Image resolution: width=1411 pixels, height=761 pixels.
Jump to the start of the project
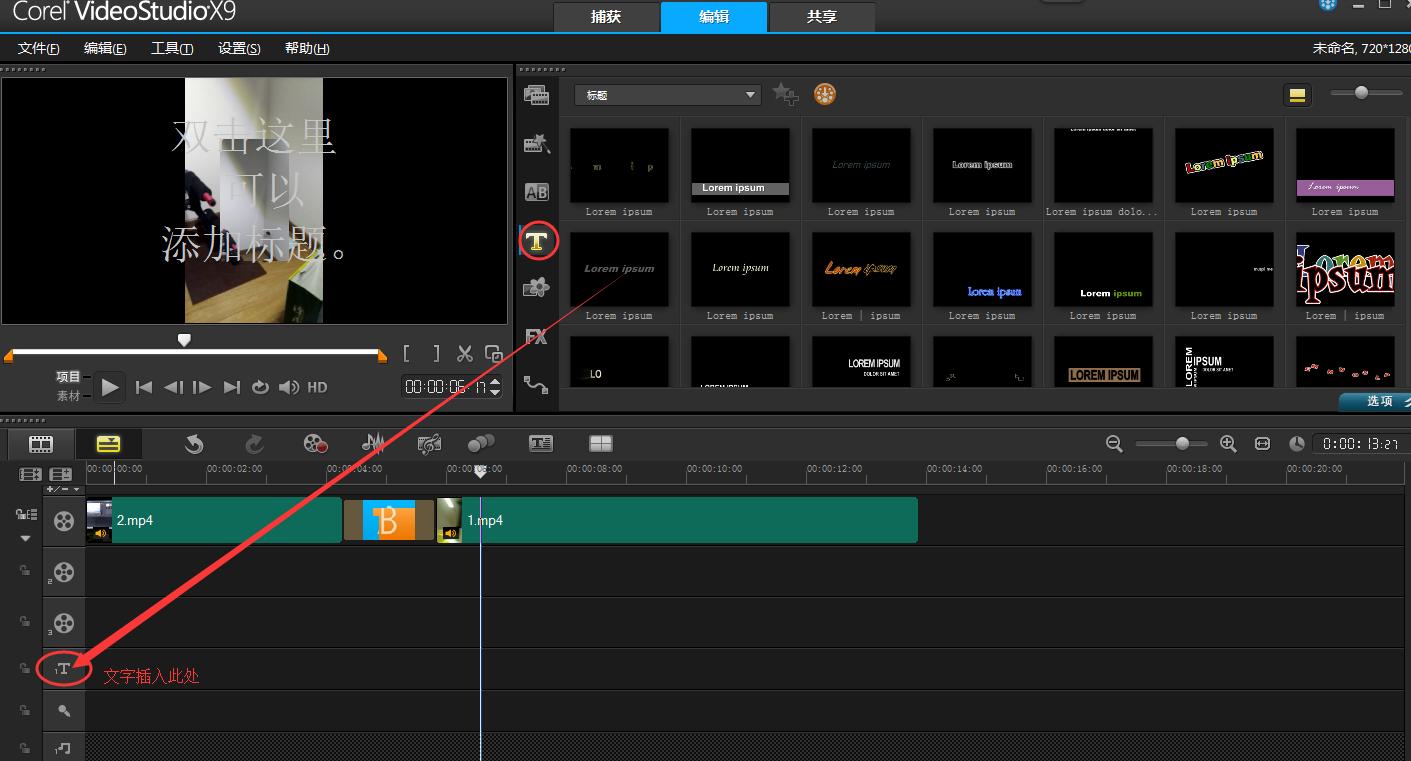pos(144,387)
